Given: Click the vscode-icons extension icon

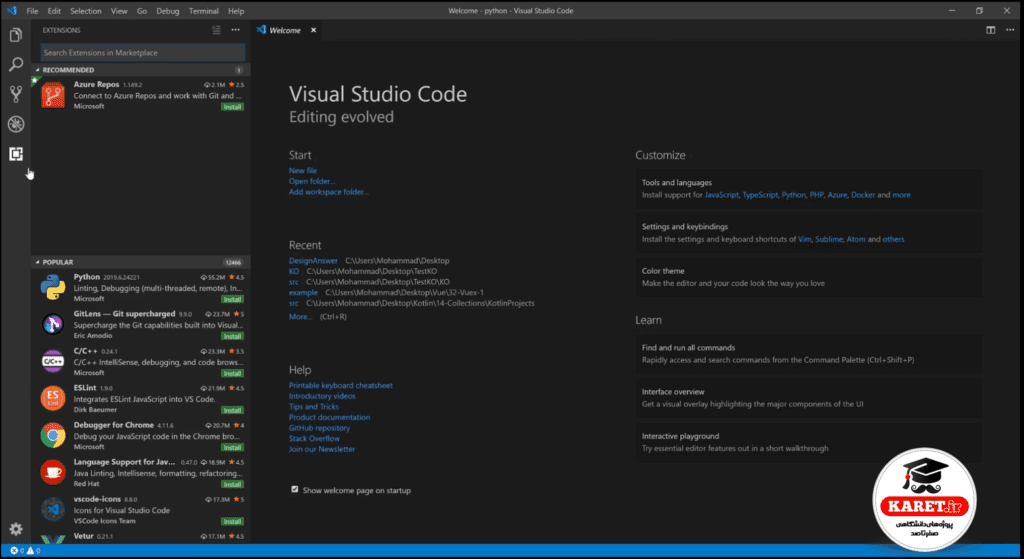Looking at the screenshot, I should [53, 509].
